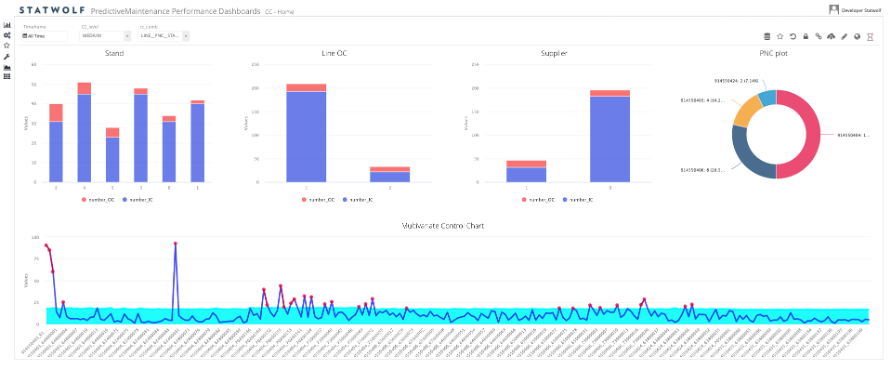Click the lock icon in toolbar

tap(806, 36)
